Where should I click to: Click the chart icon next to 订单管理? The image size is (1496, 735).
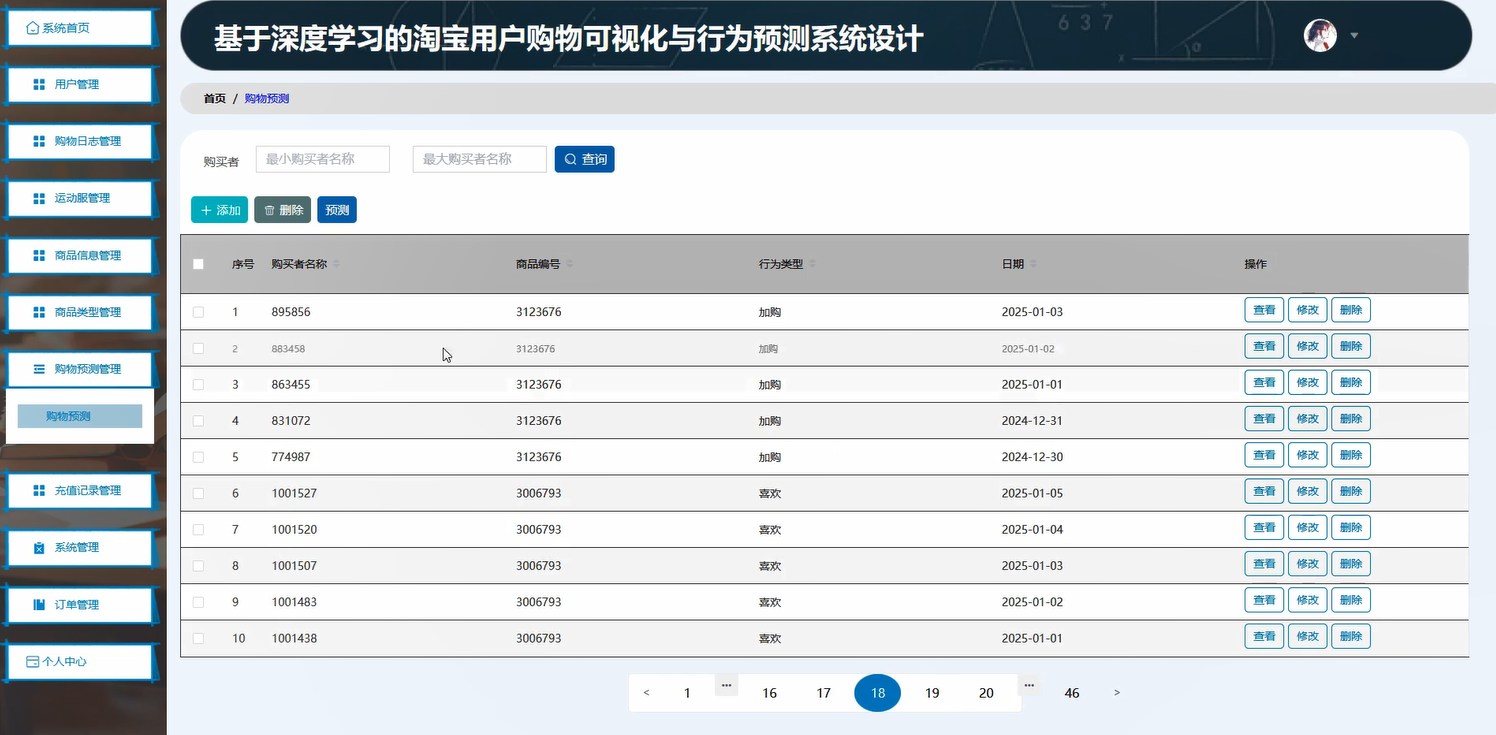pos(39,605)
